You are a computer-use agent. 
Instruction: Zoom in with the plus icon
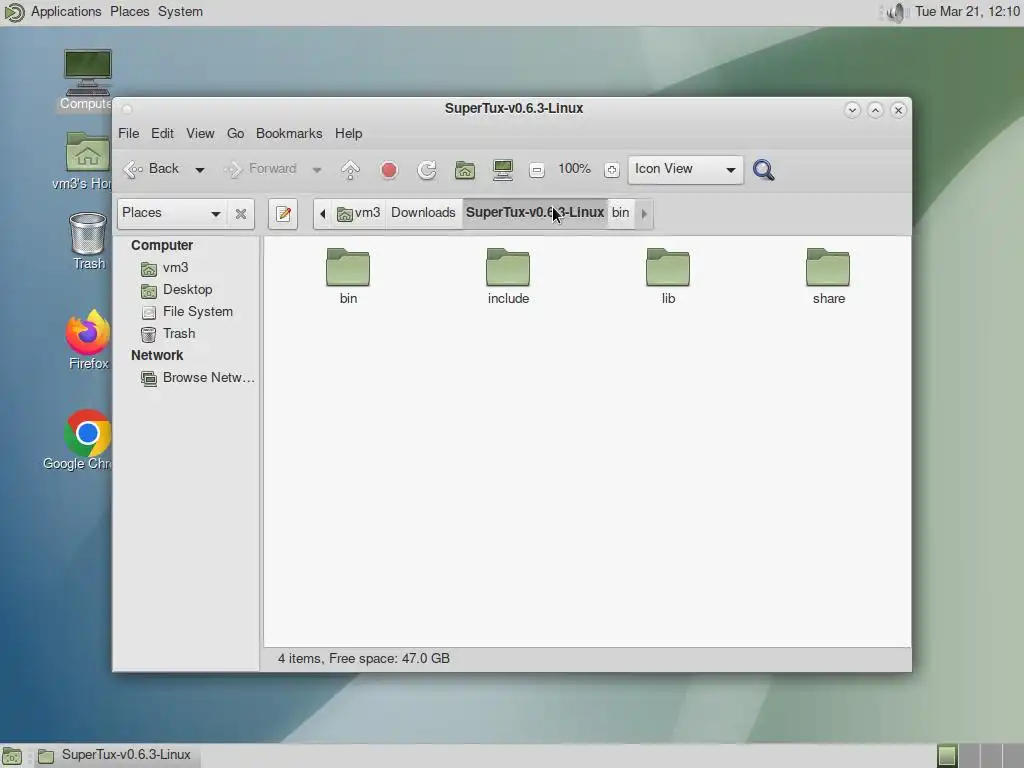611,170
